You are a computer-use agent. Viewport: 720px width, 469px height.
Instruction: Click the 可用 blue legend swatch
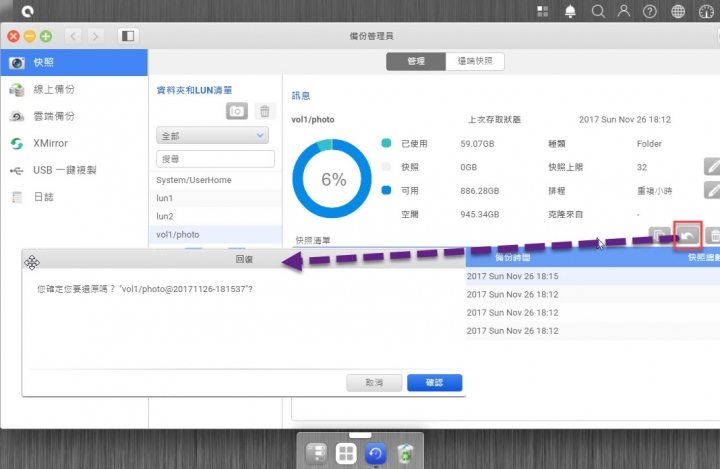[386, 190]
